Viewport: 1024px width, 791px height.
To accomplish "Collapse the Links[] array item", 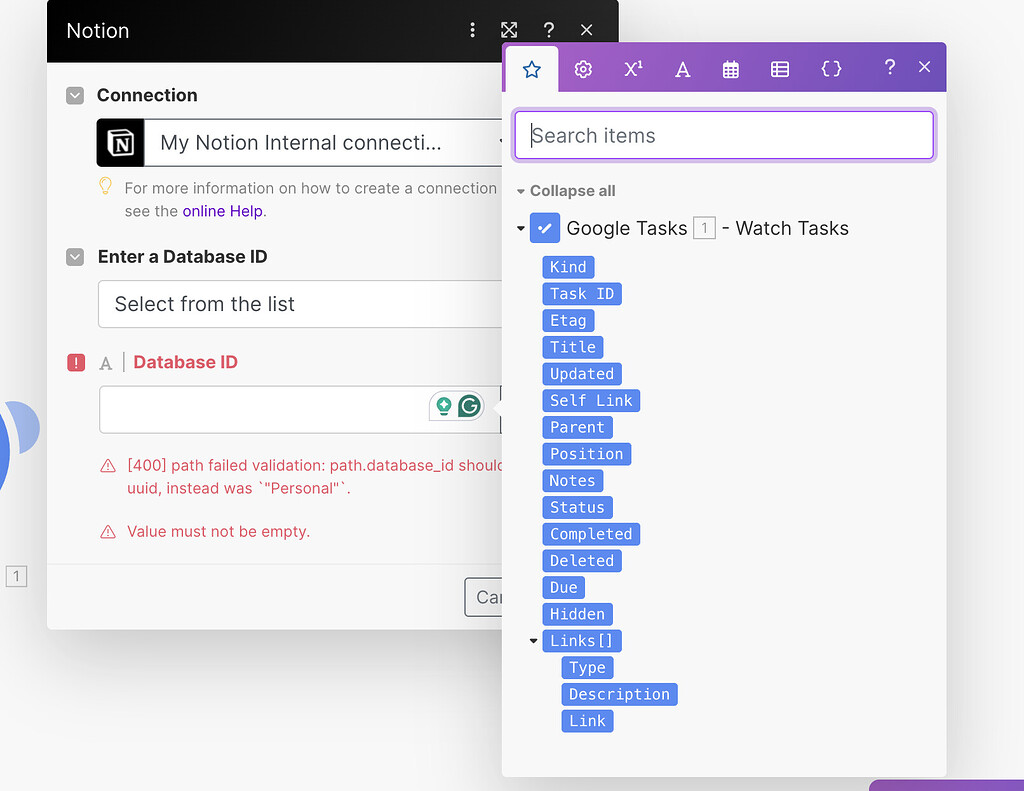I will (x=533, y=640).
